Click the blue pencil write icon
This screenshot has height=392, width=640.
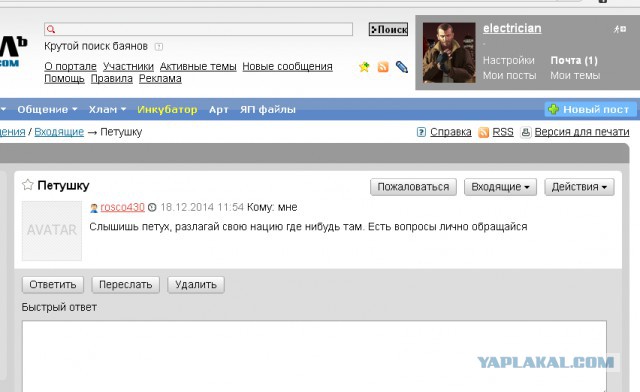402,67
